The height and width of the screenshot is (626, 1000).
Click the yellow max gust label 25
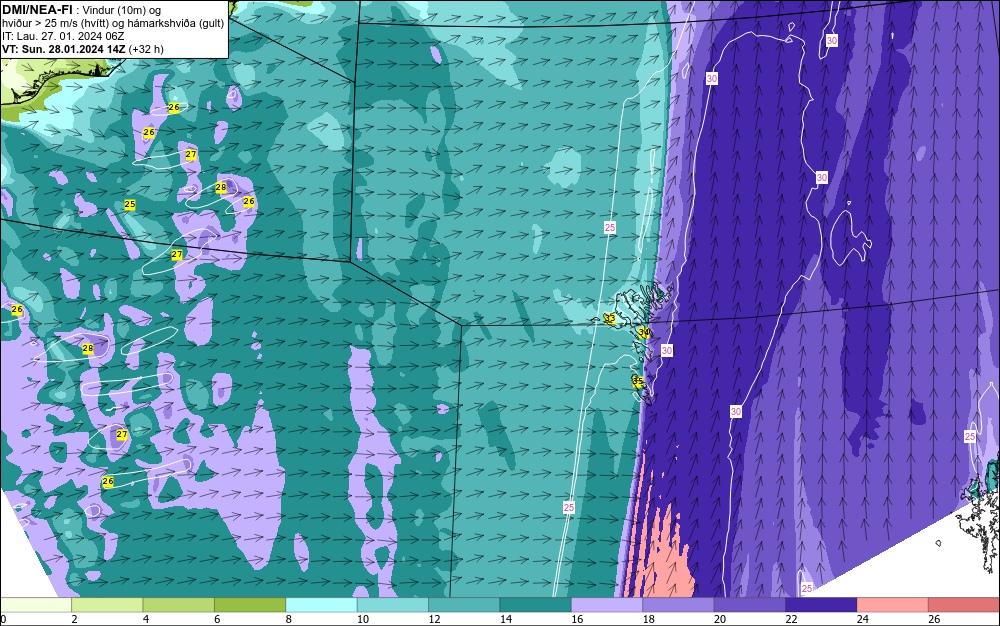[129, 205]
